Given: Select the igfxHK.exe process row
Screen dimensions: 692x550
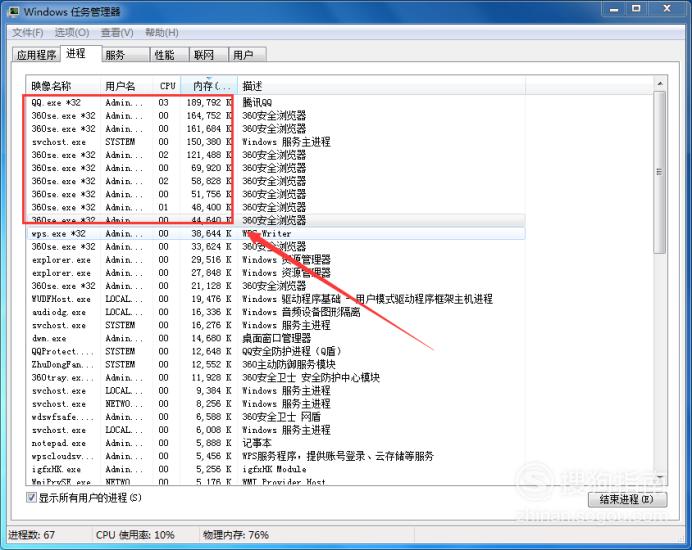Looking at the screenshot, I should [276, 469].
